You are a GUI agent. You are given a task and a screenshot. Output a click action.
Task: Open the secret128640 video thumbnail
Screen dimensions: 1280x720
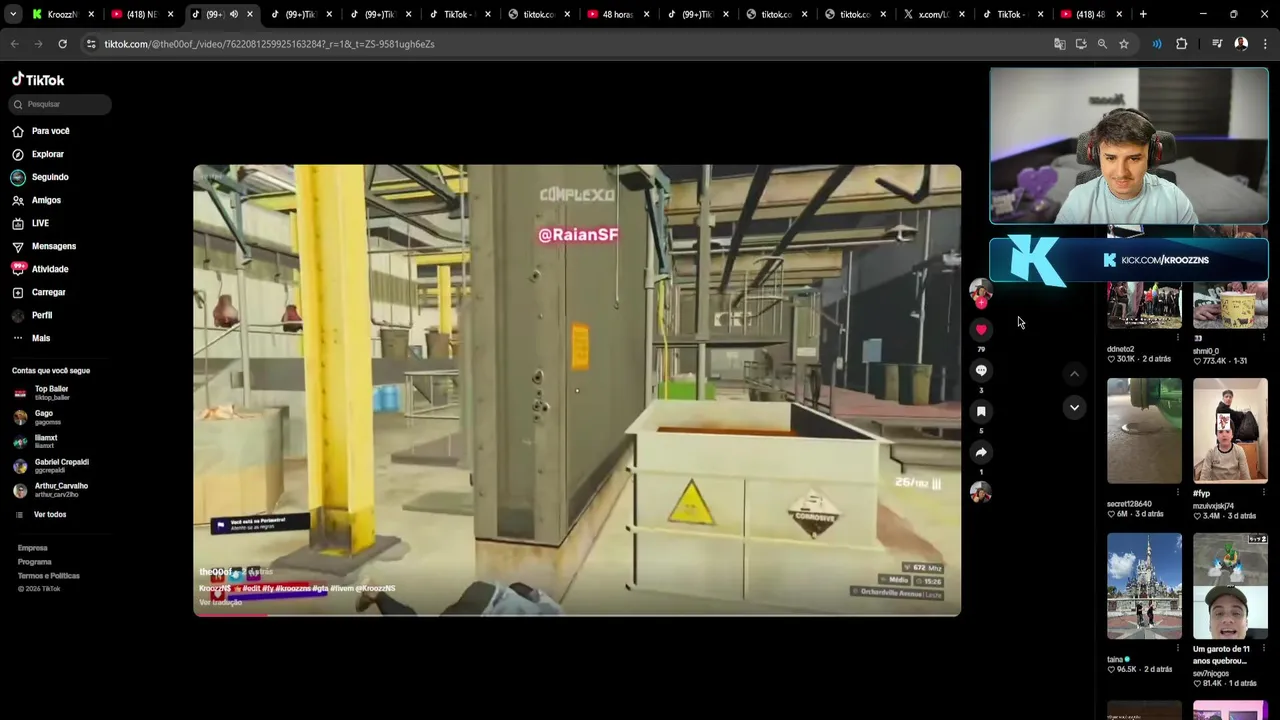[x=1144, y=431]
